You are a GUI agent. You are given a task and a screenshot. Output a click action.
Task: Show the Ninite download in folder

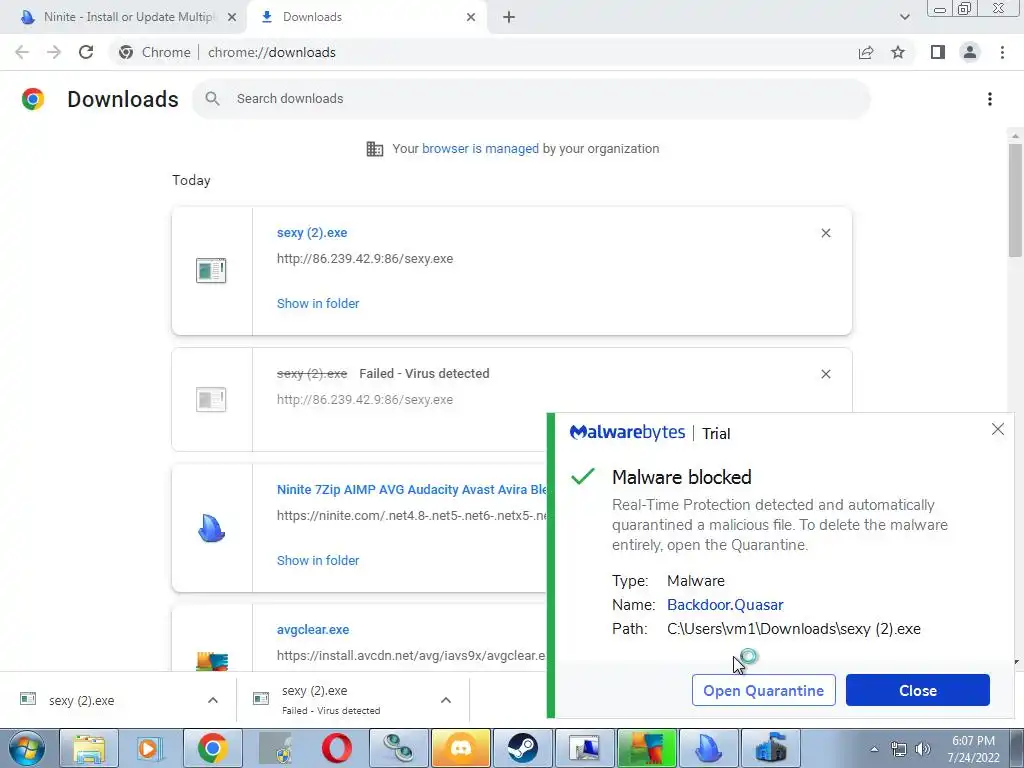tap(318, 560)
